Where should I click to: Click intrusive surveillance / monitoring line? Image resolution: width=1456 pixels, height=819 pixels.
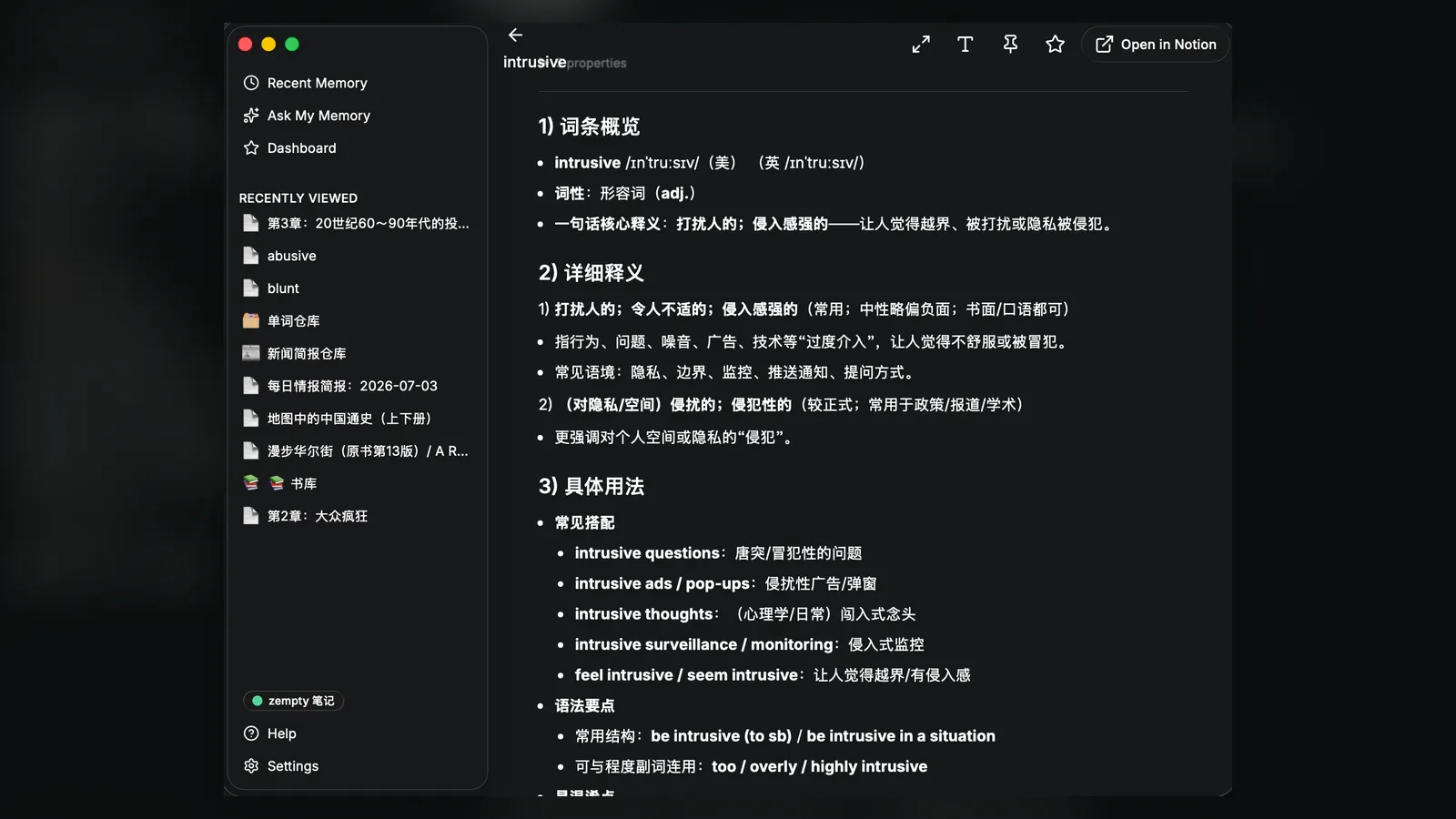749,644
